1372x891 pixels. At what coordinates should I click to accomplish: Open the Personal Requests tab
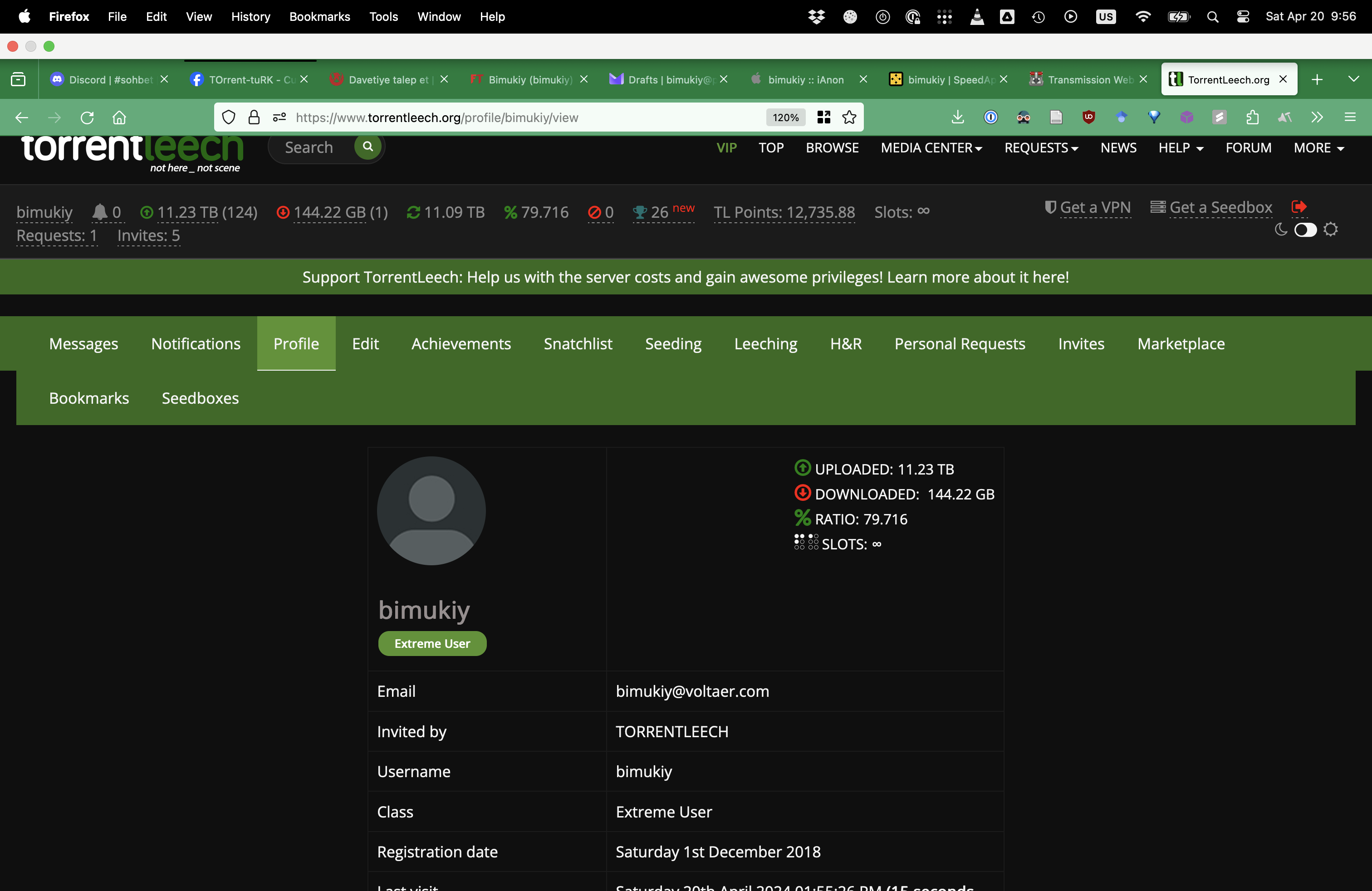click(960, 343)
